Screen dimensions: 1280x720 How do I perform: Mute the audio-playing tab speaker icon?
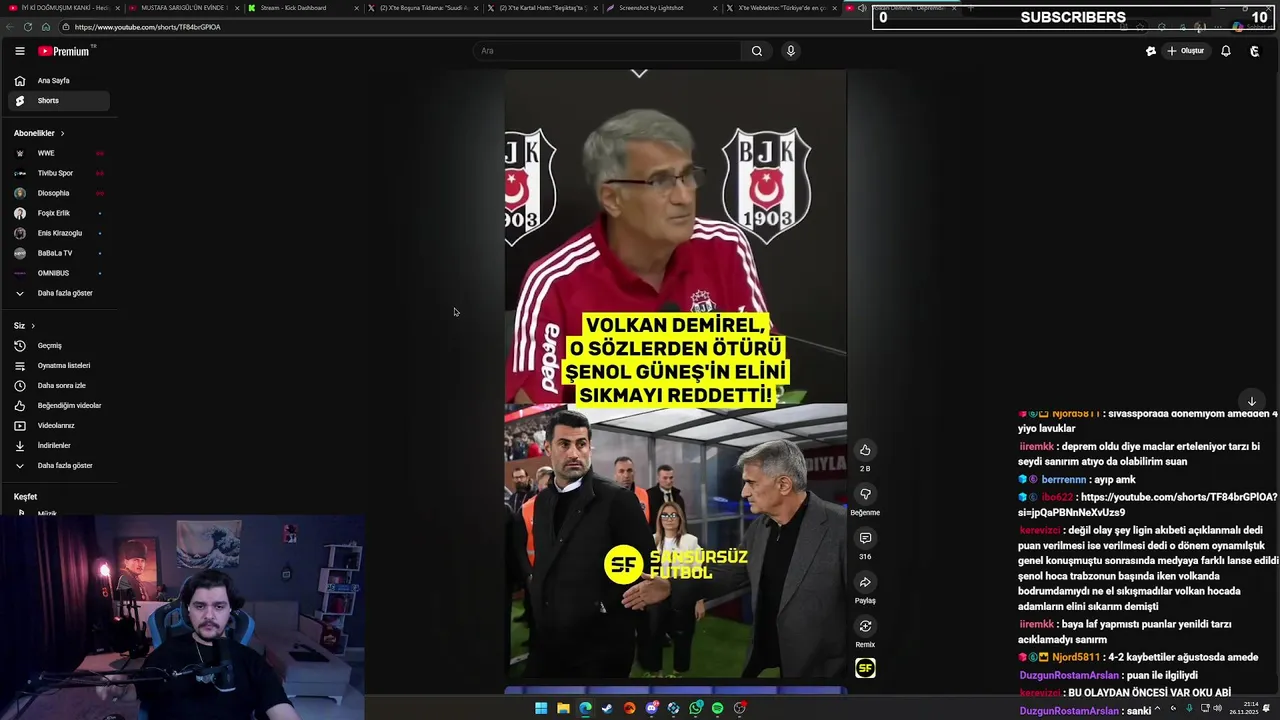(862, 8)
